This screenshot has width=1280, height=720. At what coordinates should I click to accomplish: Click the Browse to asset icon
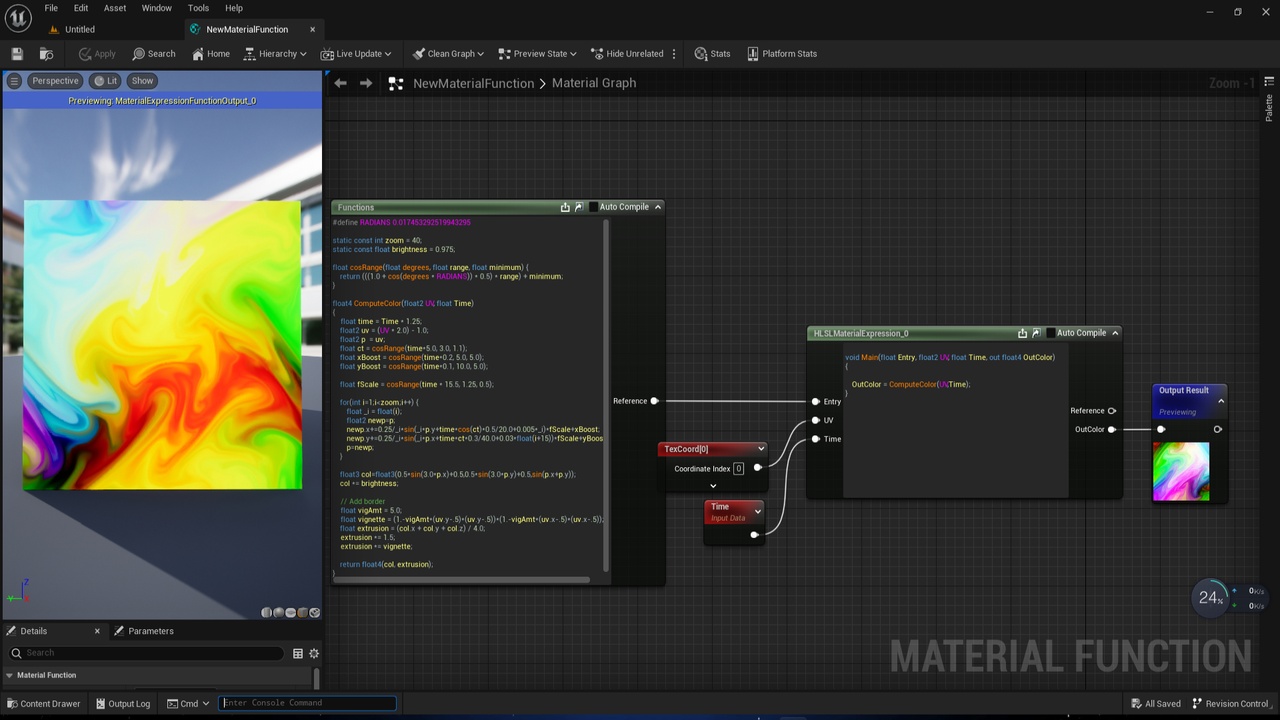click(x=46, y=54)
